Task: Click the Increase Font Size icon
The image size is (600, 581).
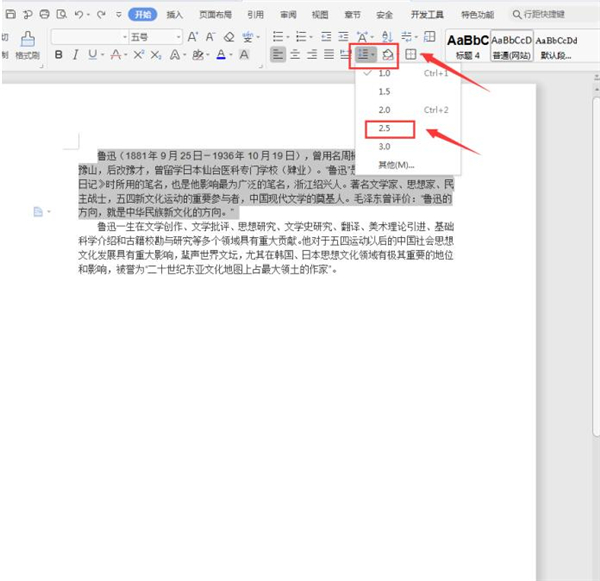Action: (x=190, y=36)
